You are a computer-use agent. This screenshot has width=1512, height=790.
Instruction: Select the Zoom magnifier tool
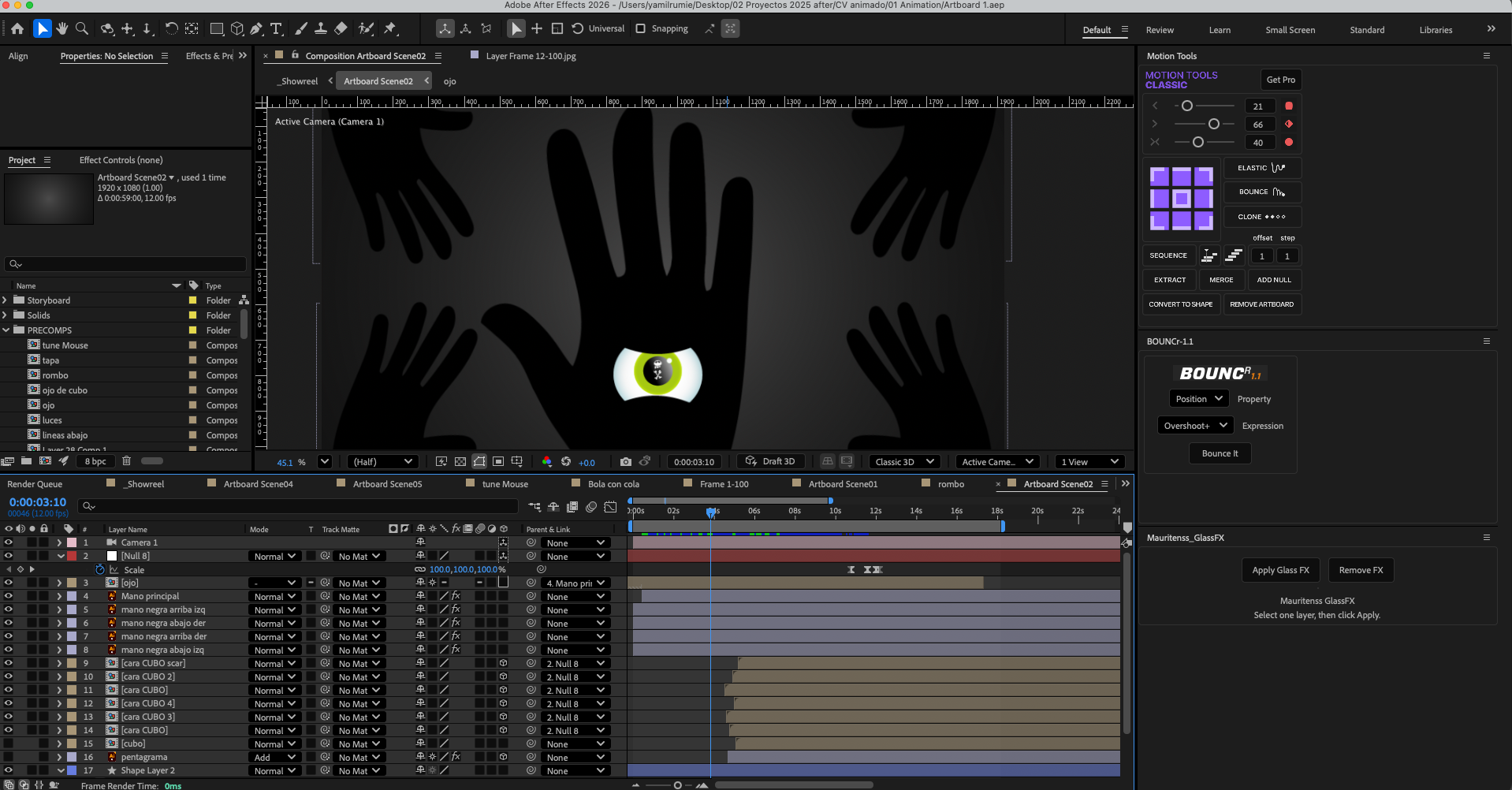(x=81, y=29)
